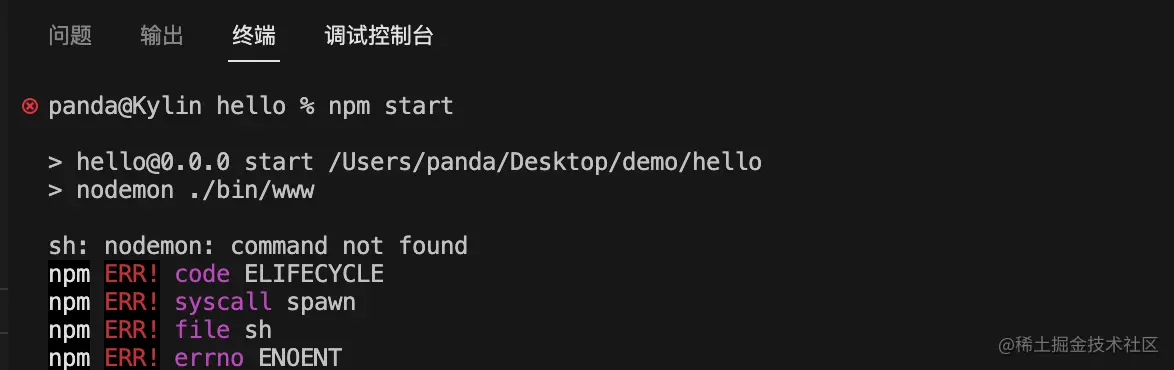Click the ./bin/www file path
The width and height of the screenshot is (1174, 370).
tap(251, 190)
